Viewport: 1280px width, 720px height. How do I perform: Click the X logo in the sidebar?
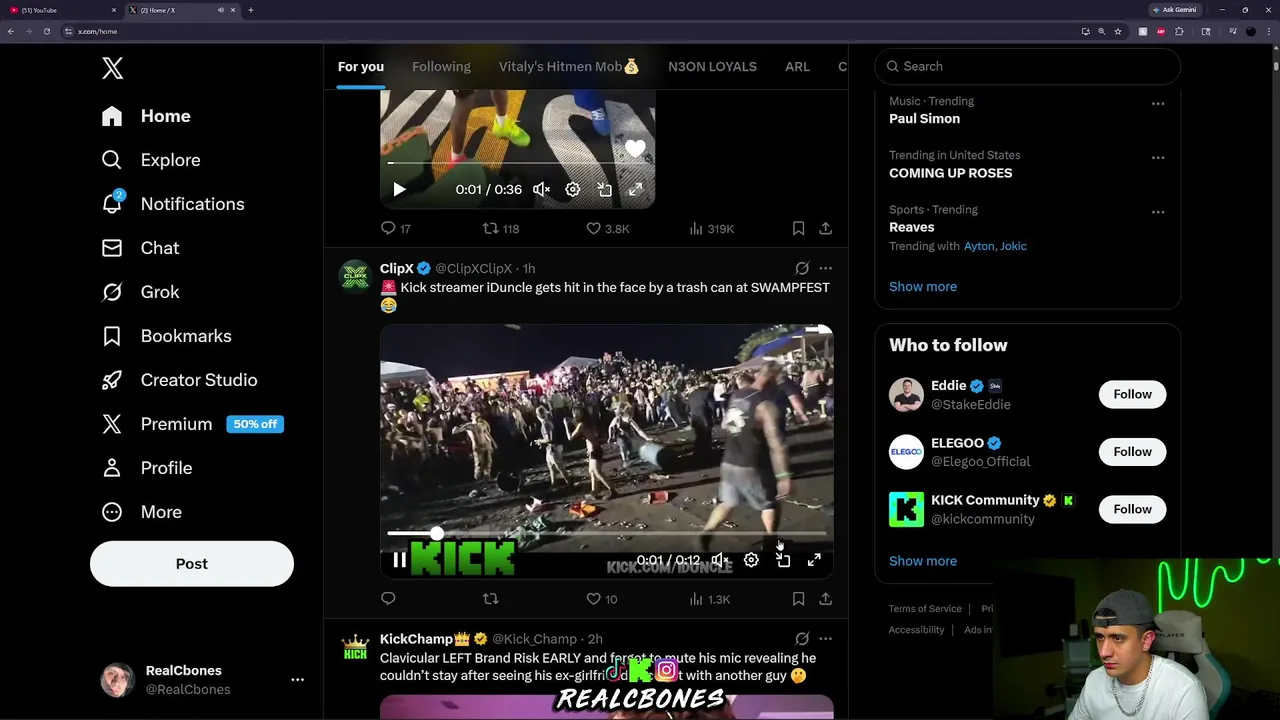[x=112, y=68]
